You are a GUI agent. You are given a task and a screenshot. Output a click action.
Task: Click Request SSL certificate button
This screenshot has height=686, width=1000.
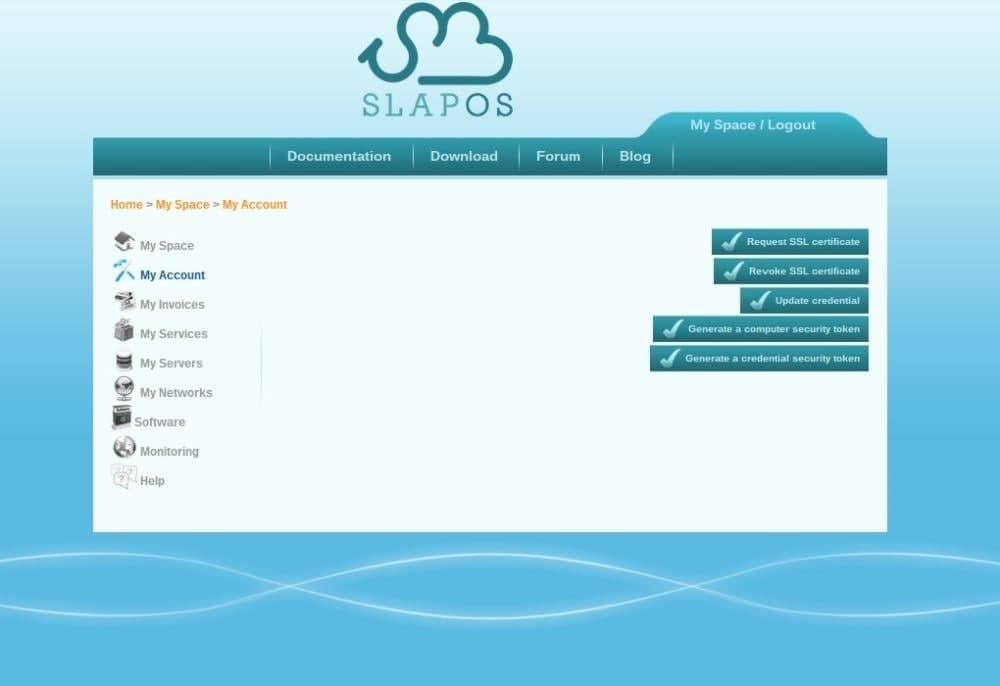(790, 242)
